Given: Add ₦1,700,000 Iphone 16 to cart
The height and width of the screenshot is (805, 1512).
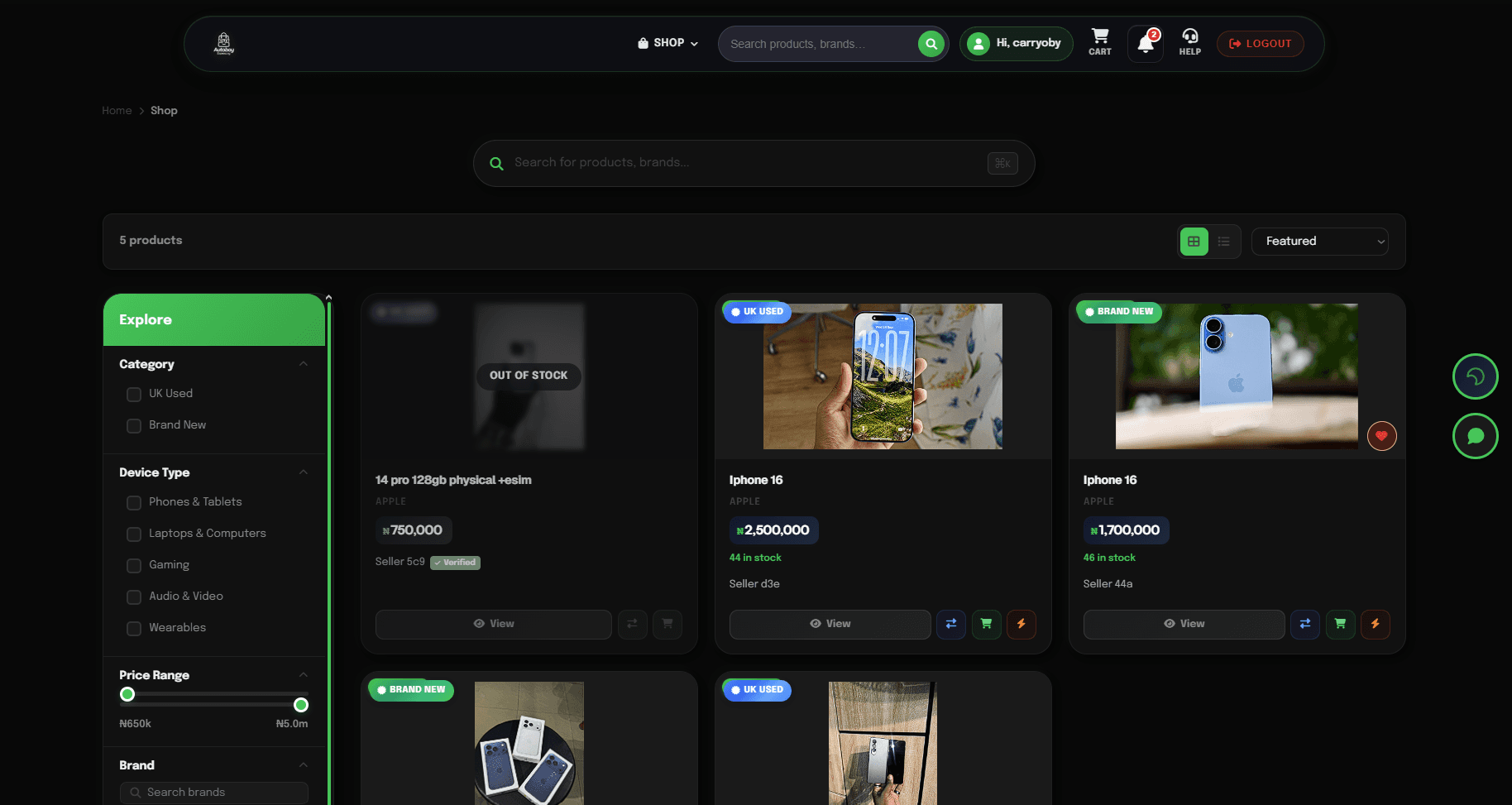Looking at the screenshot, I should pos(1341,624).
